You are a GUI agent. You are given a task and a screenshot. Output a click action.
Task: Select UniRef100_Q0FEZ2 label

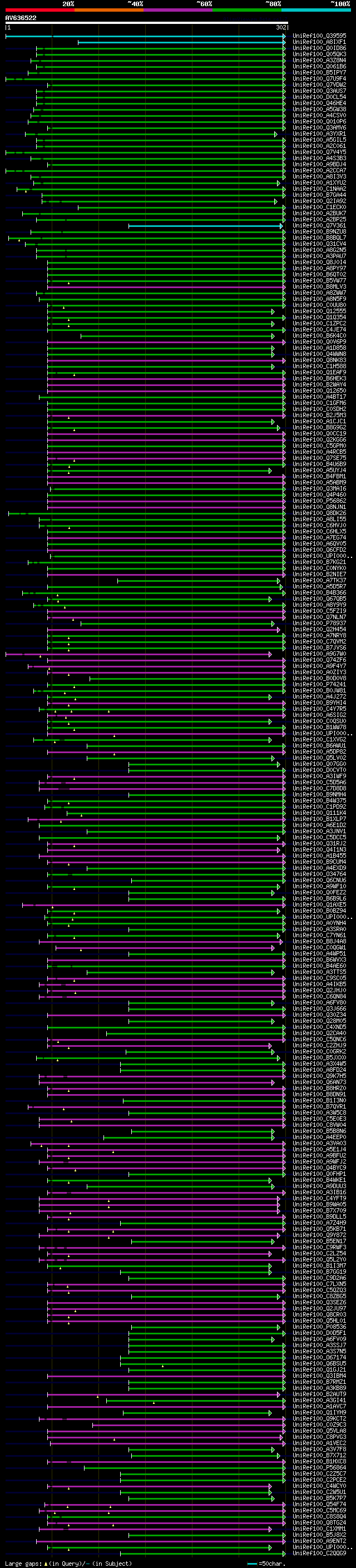coord(319,893)
